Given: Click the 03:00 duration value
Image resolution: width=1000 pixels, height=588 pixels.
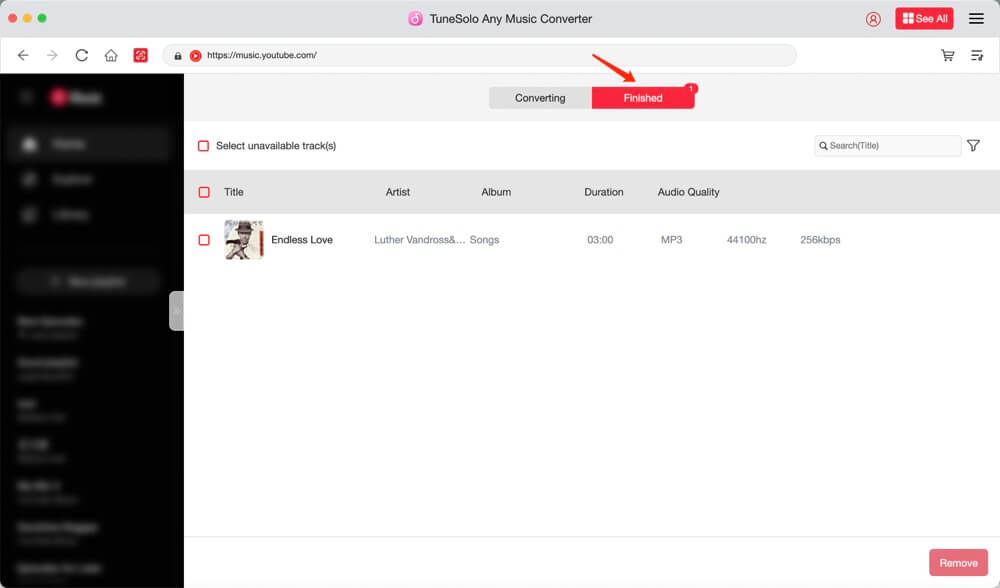Looking at the screenshot, I should 599,240.
